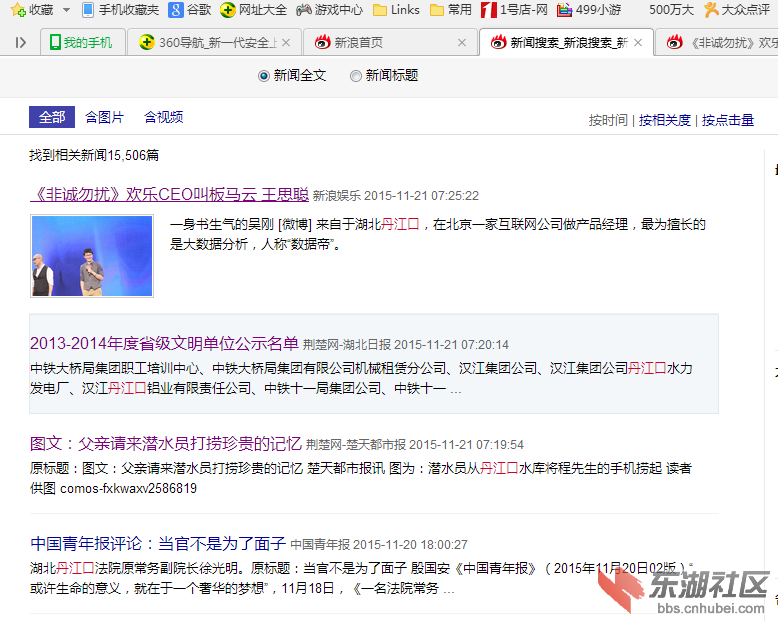Select 新闻全文 radio button

pos(264,76)
